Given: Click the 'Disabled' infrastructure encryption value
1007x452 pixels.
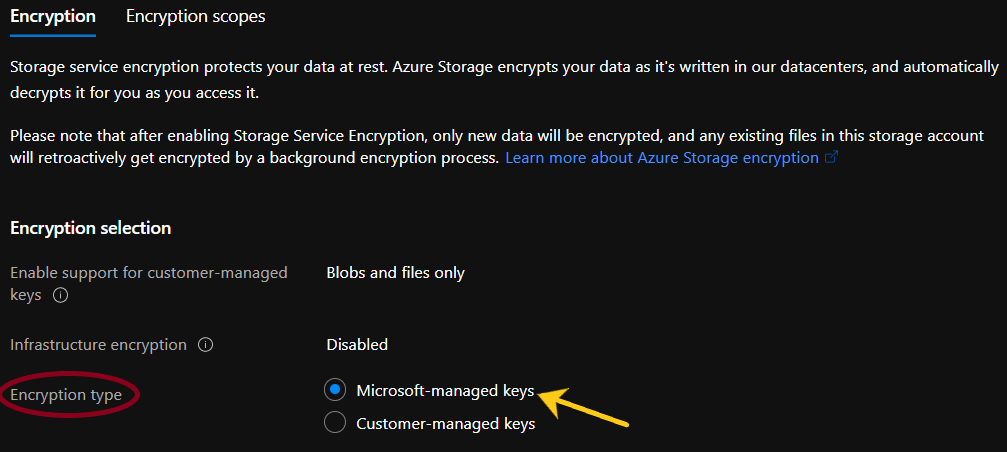Looking at the screenshot, I should click(357, 344).
